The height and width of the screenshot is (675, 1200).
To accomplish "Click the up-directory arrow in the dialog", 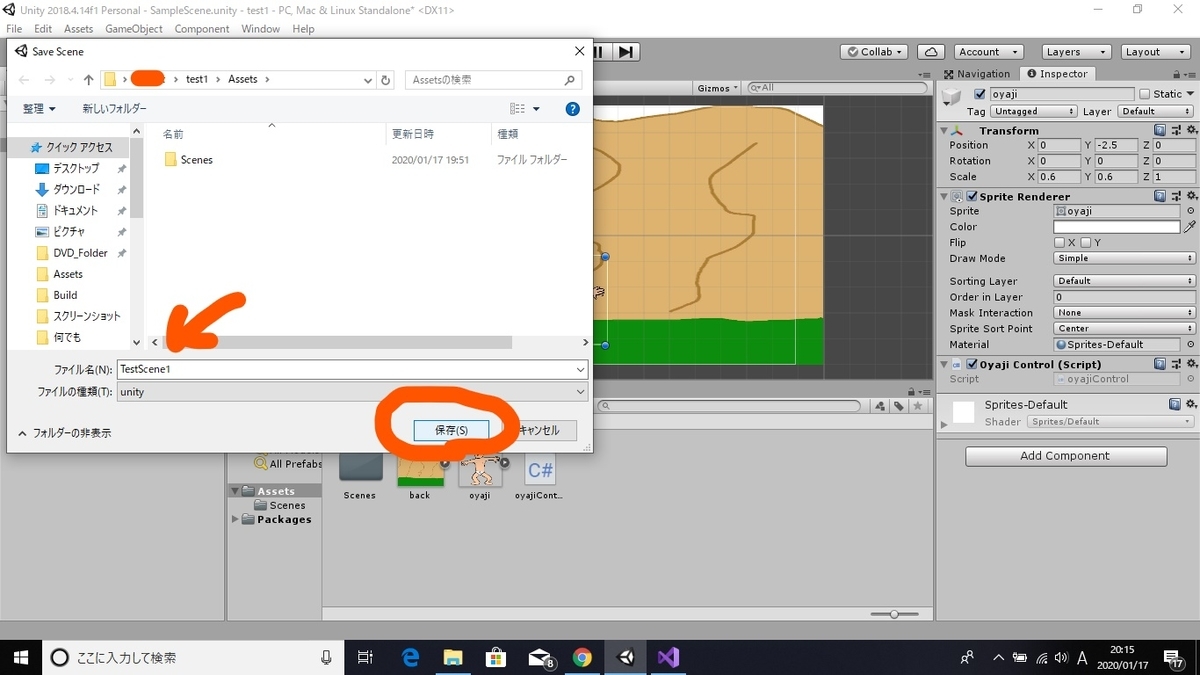I will tap(88, 80).
